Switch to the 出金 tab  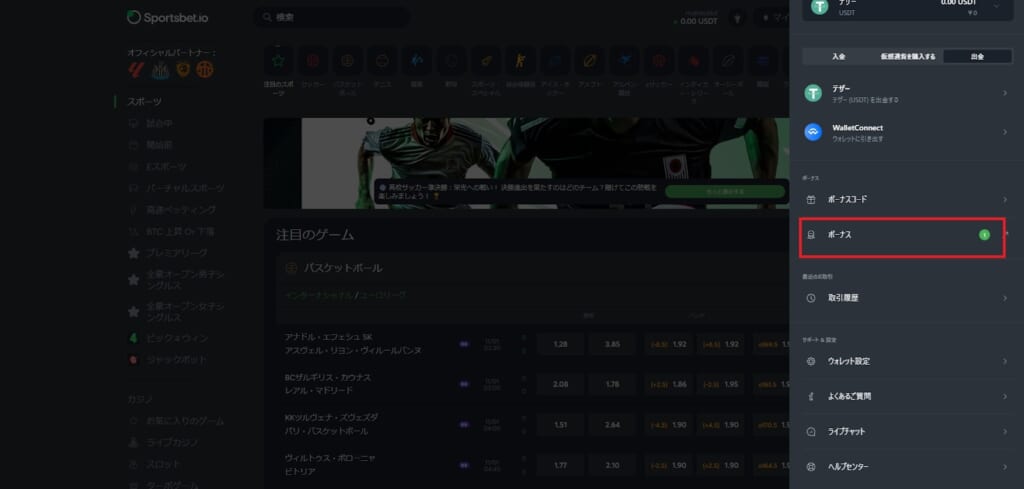pyautogui.click(x=978, y=57)
